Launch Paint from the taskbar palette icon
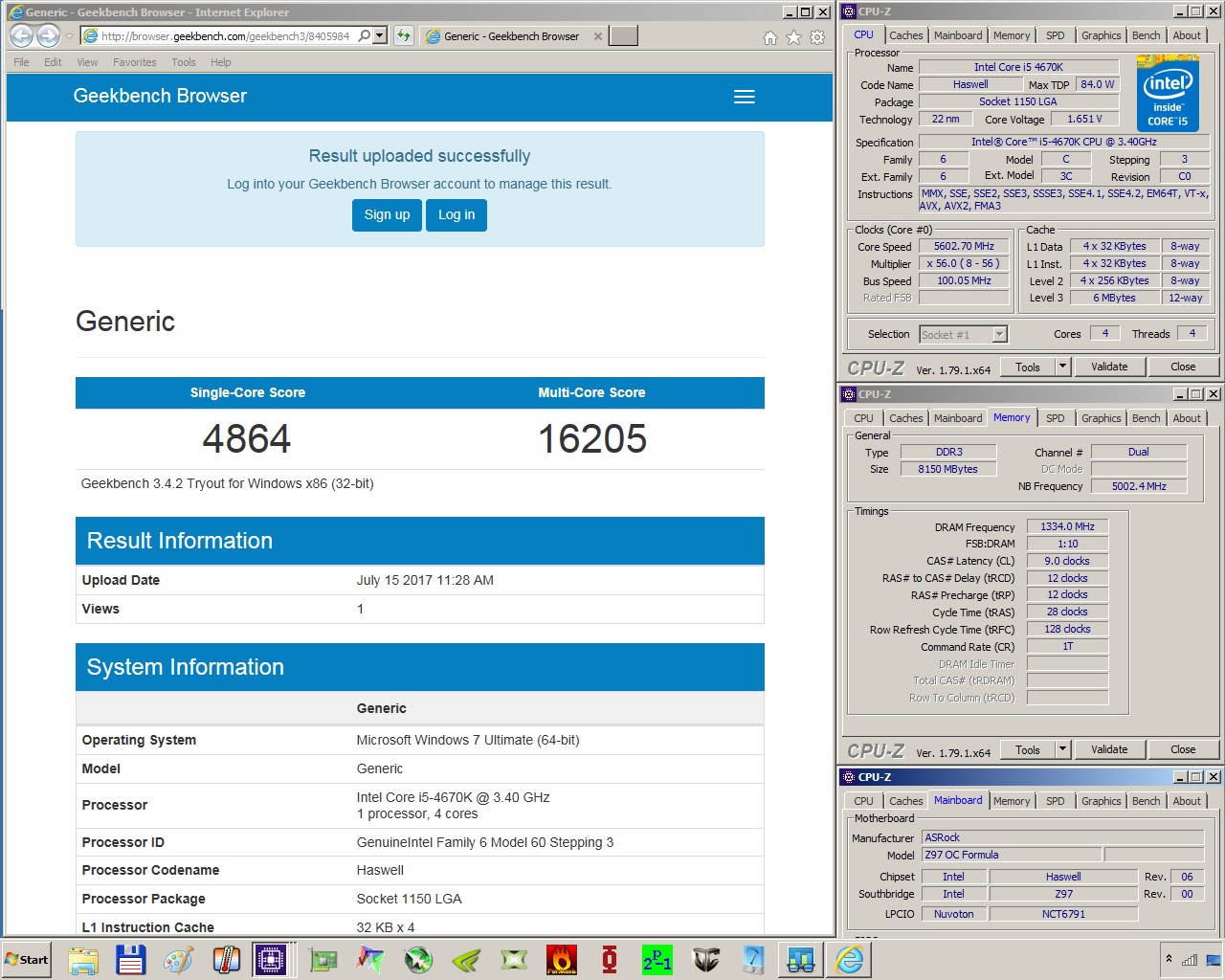The image size is (1225, 980). click(x=178, y=960)
